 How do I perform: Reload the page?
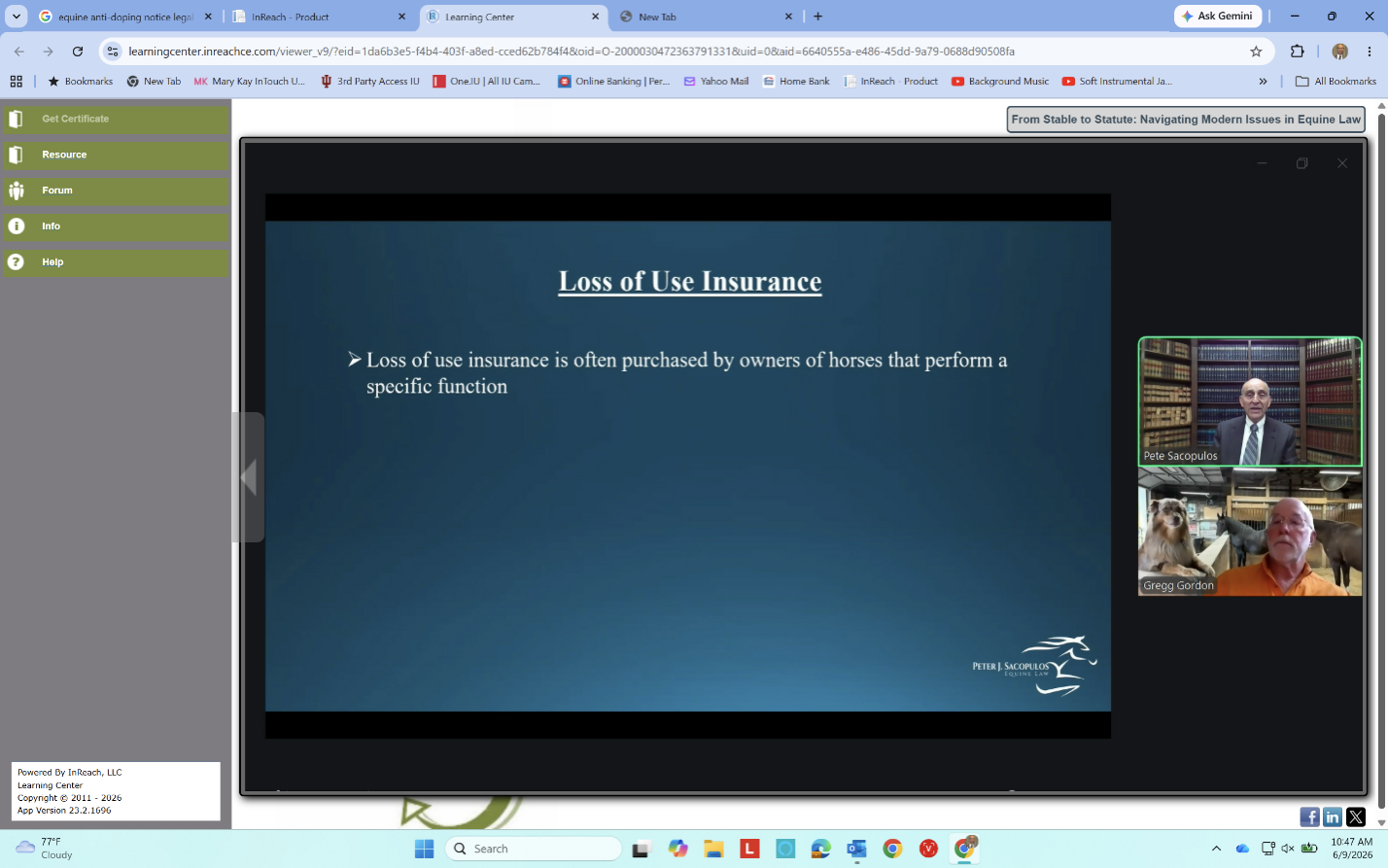pos(78,52)
